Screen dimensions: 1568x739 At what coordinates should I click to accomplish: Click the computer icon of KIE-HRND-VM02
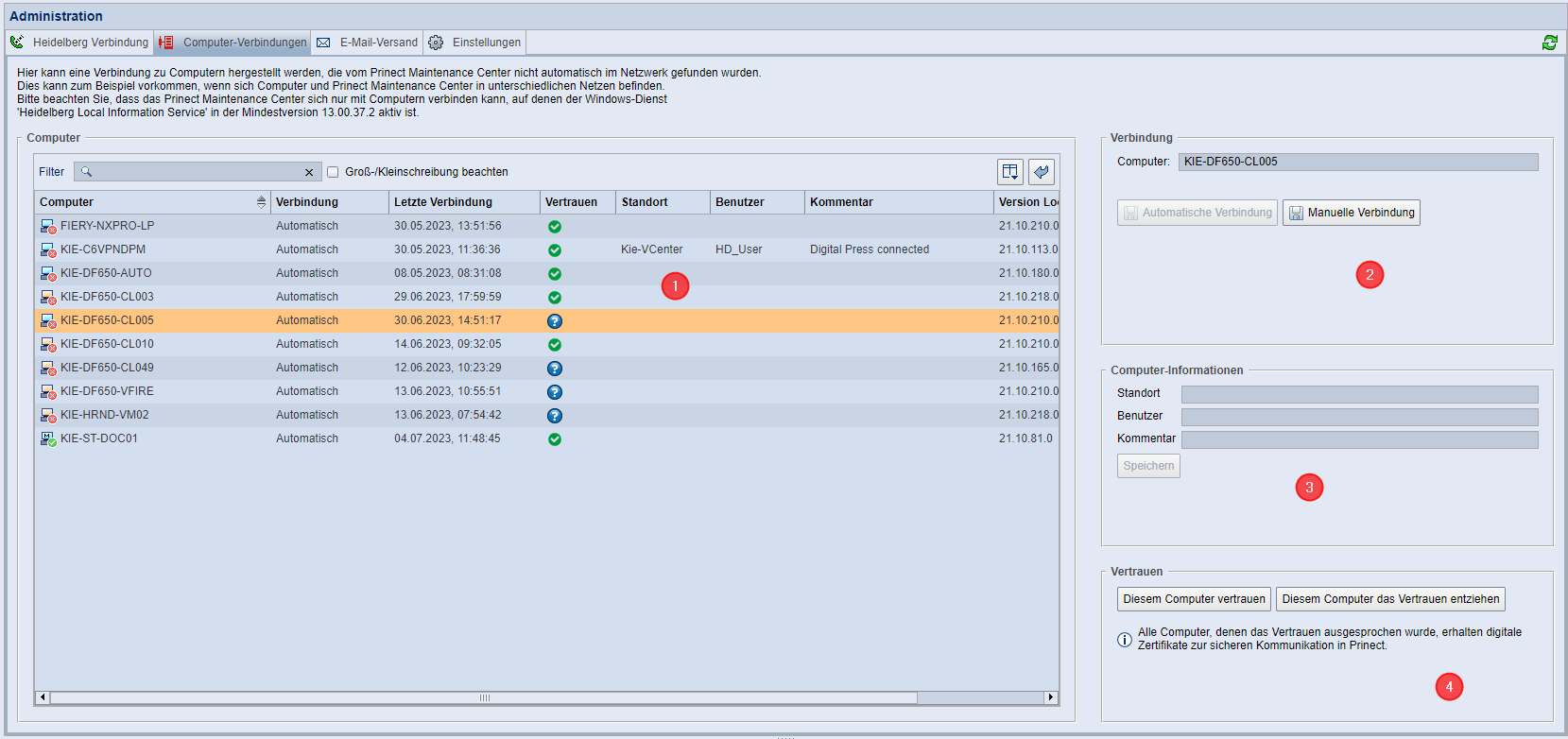(x=48, y=416)
